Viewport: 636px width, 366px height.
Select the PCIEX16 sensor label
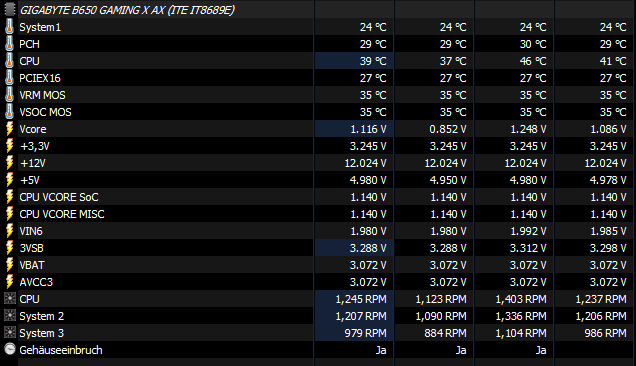[x=40, y=78]
